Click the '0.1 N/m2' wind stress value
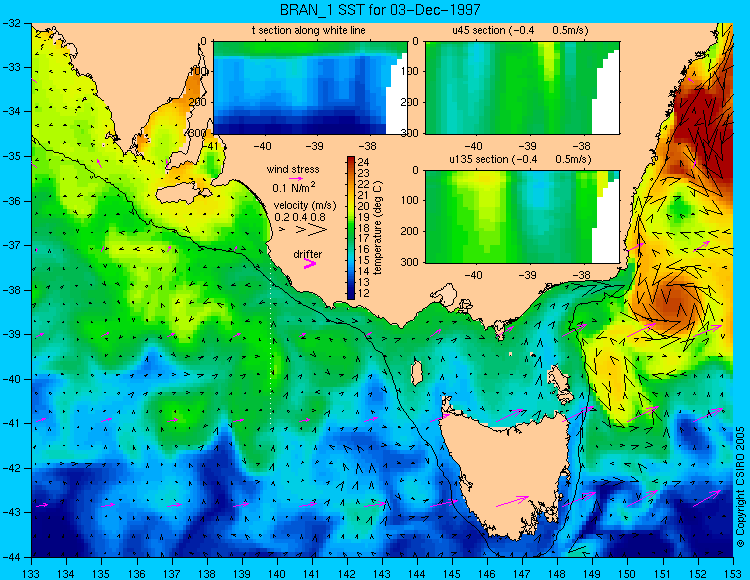 (x=294, y=187)
